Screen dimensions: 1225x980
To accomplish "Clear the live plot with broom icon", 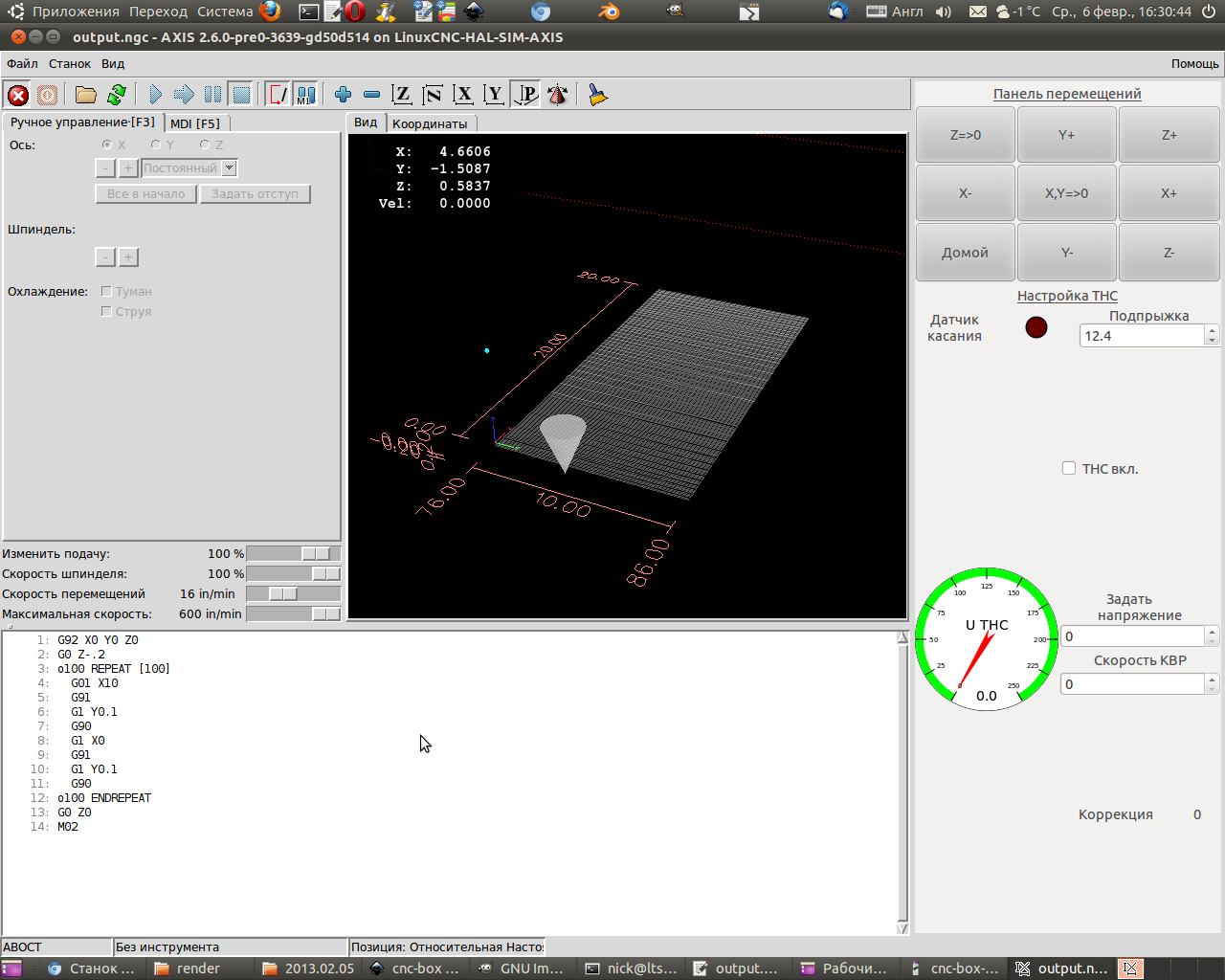I will [x=598, y=95].
